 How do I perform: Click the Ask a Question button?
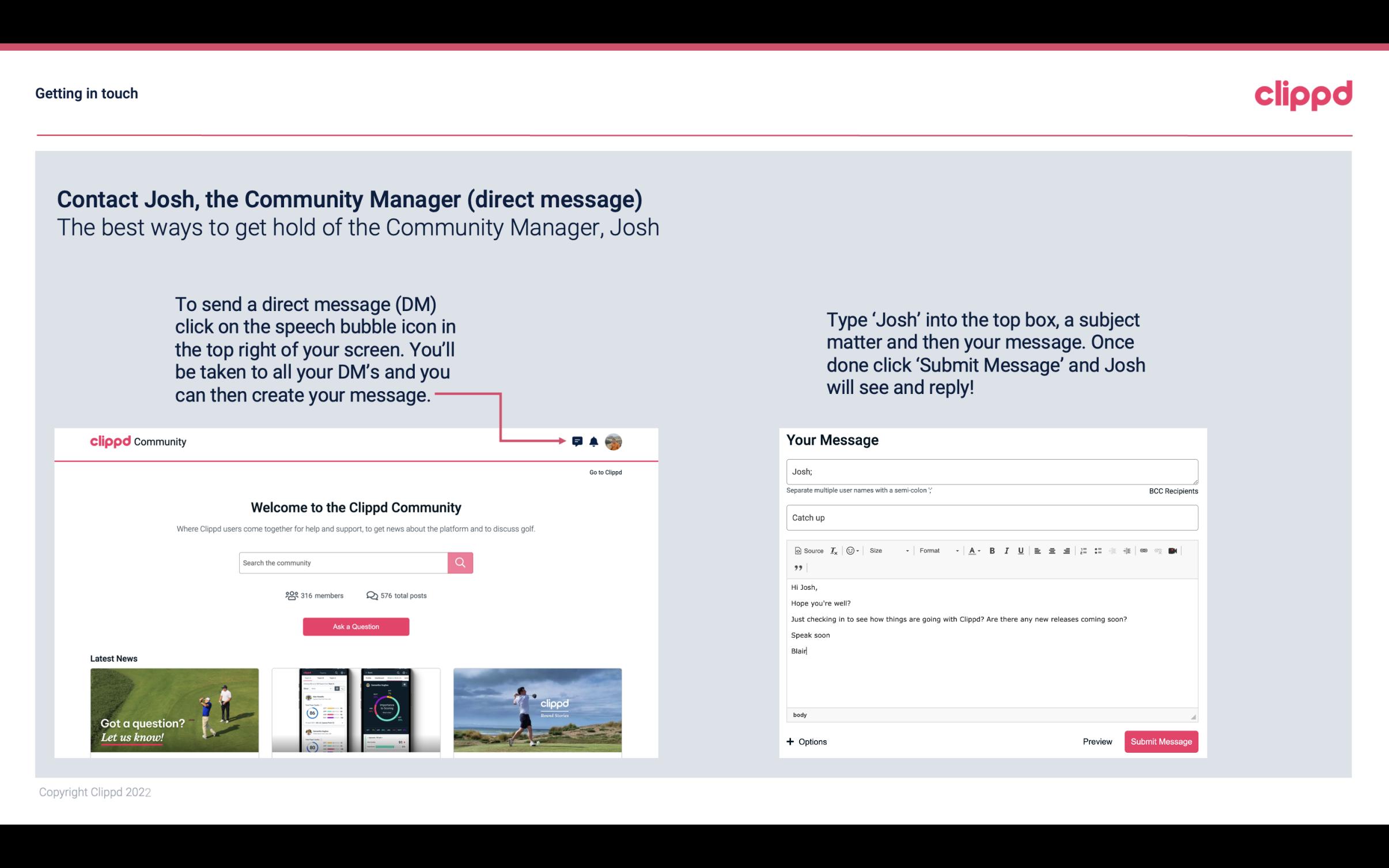[x=356, y=626]
